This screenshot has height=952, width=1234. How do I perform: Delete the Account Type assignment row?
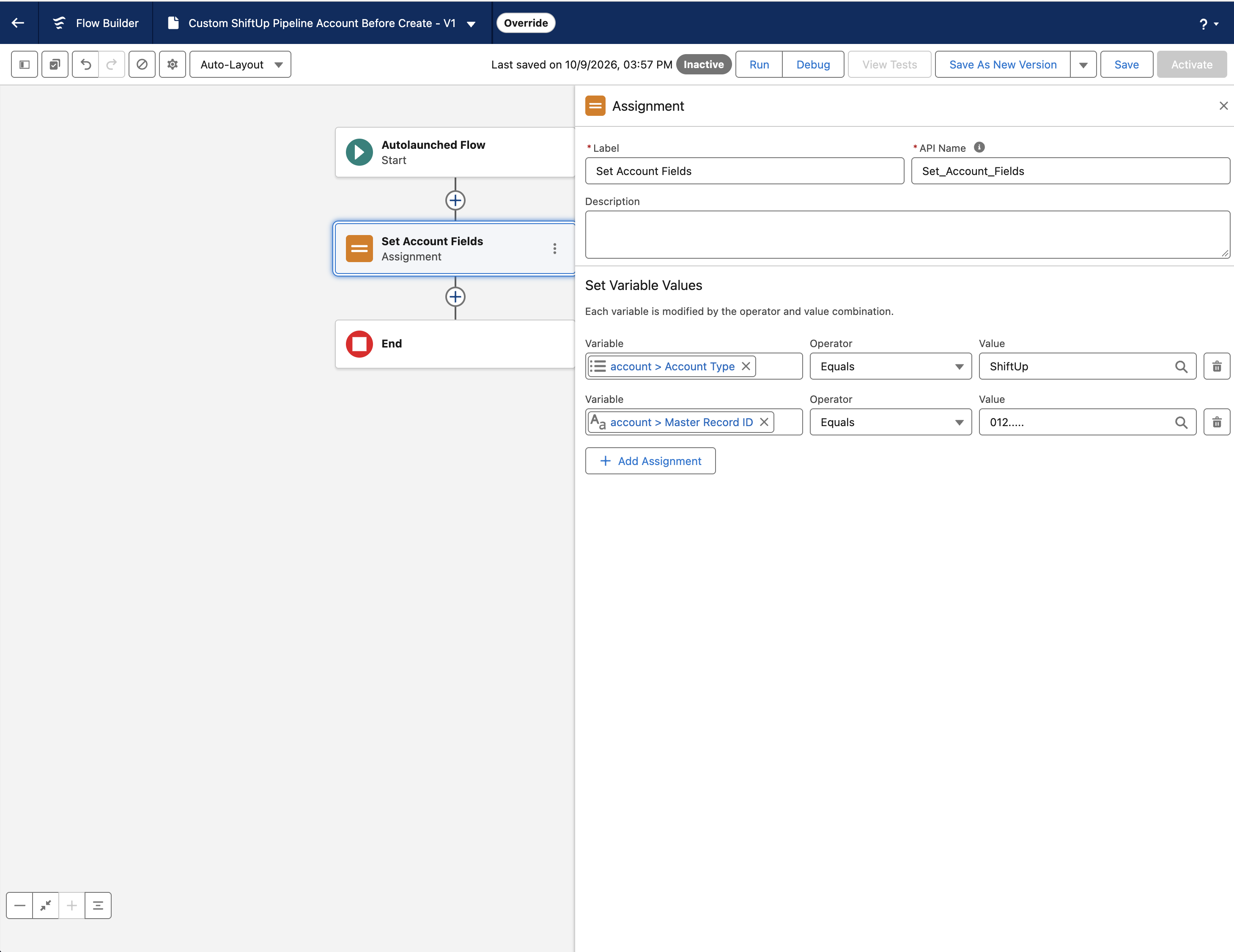point(1217,367)
